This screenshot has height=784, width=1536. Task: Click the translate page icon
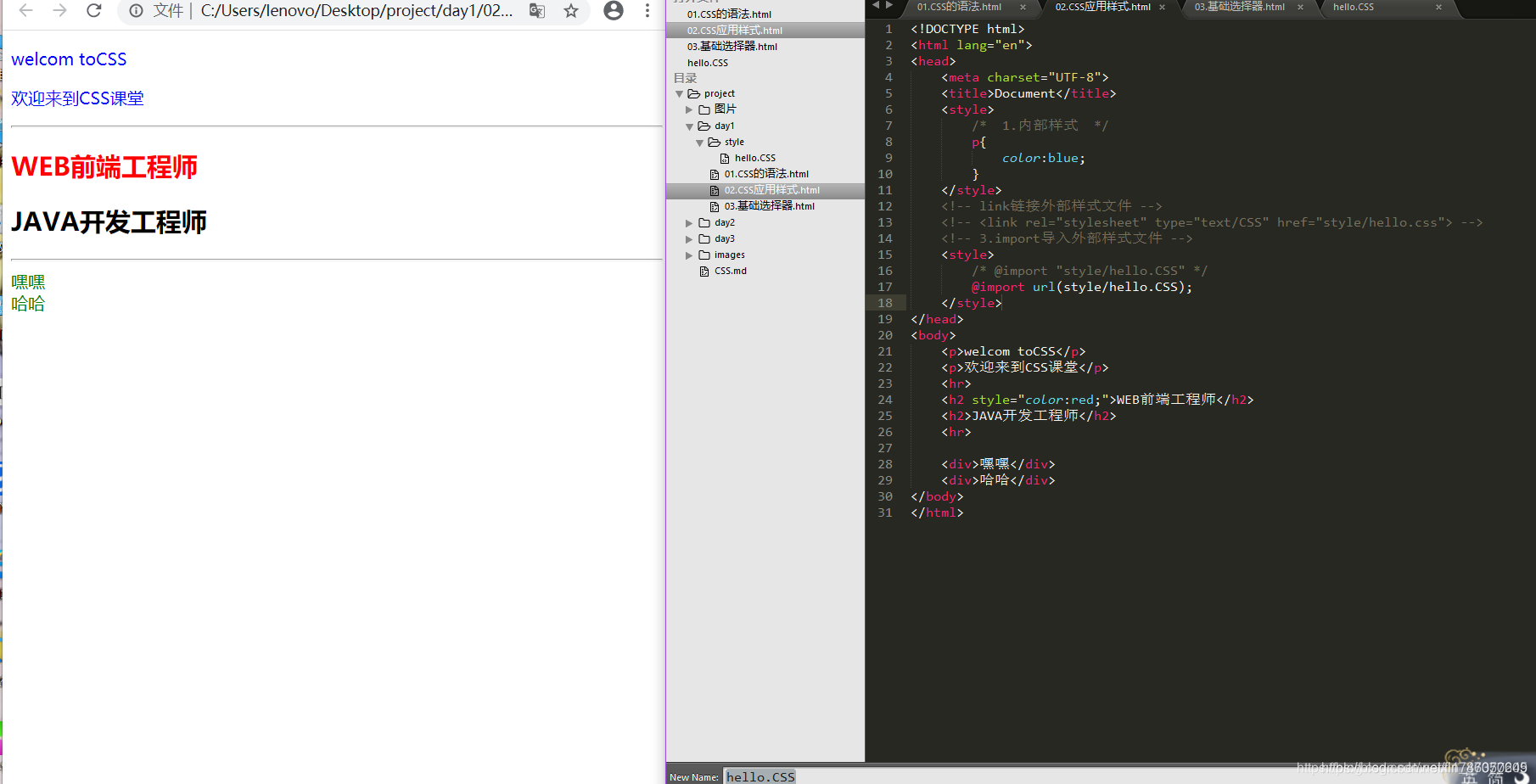coord(537,10)
